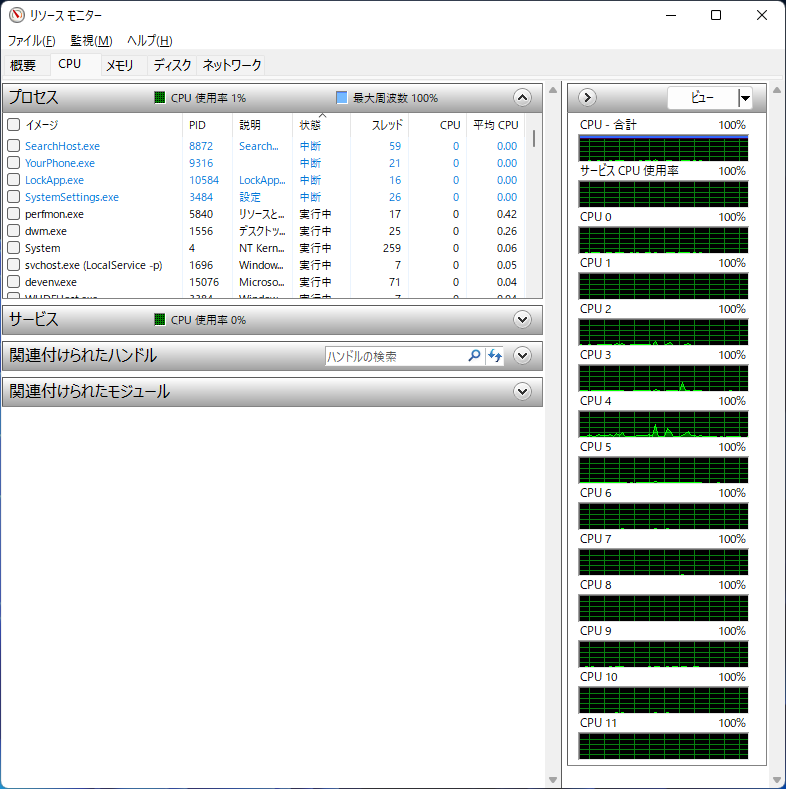Screen dimensions: 786x789
Task: Click the blue 最大周波数 indicator square
Action: coord(342,98)
